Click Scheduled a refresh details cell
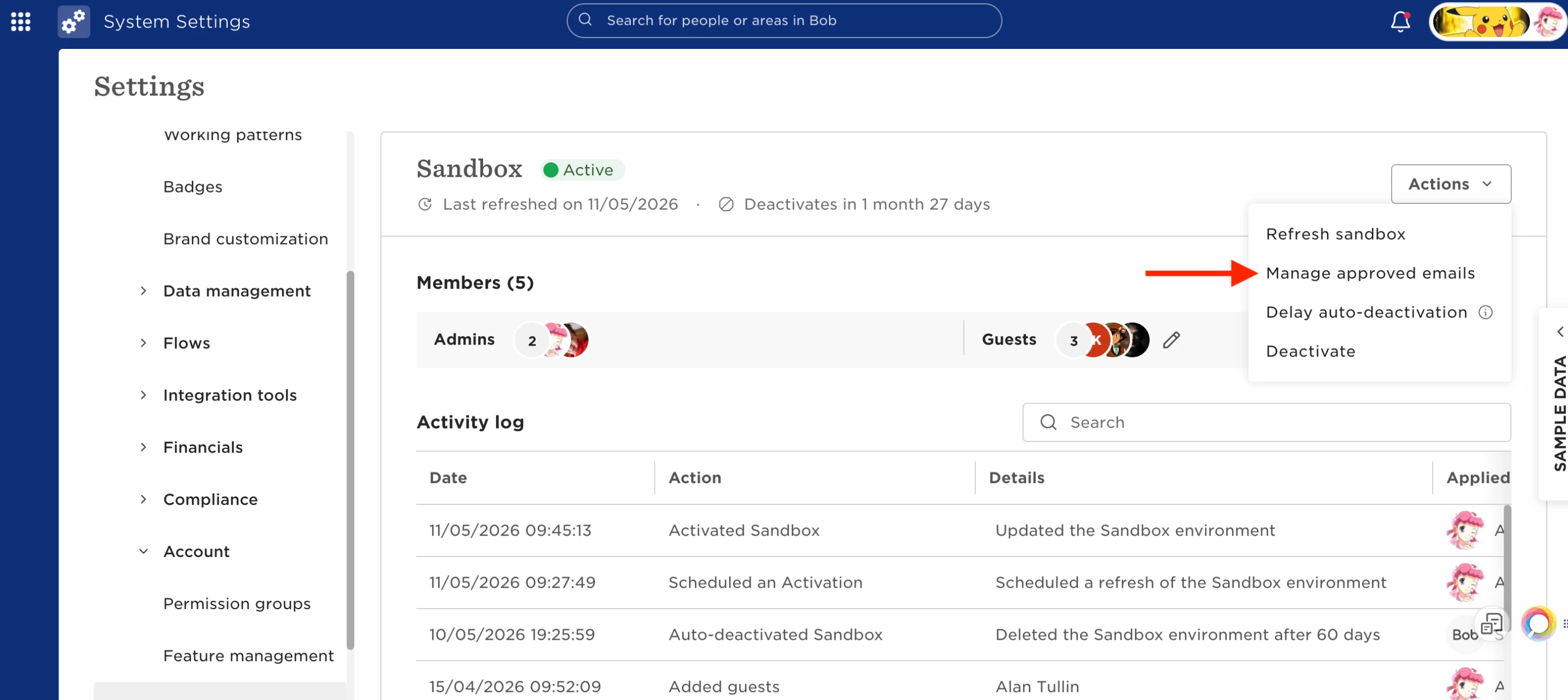 [1191, 582]
